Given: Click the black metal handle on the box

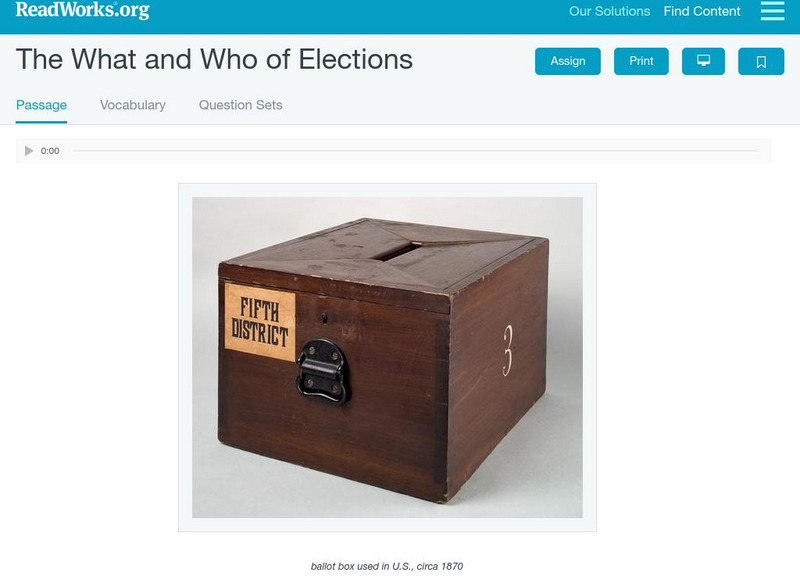Looking at the screenshot, I should [x=323, y=369].
